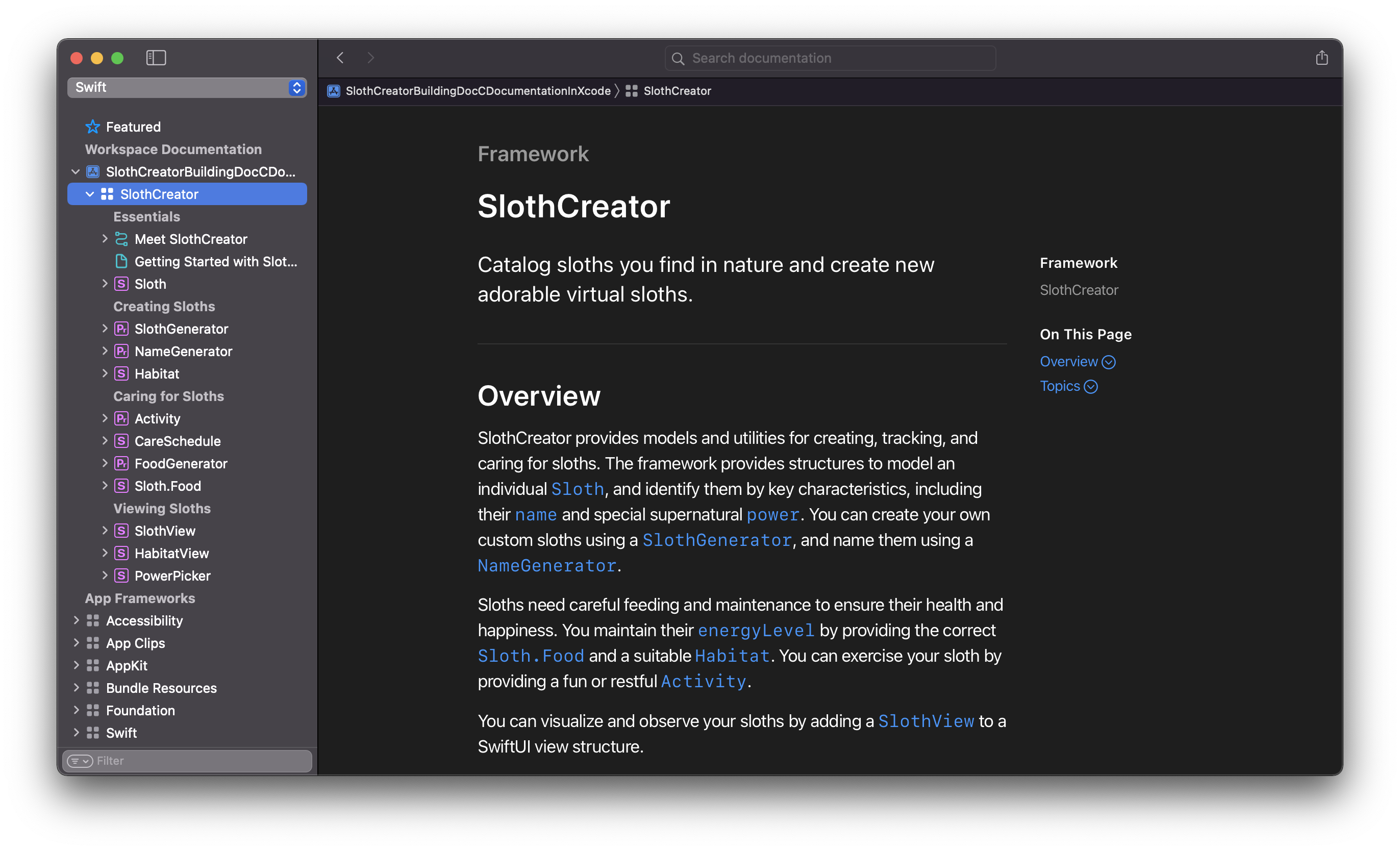Click the grid icon beside Accessibility

(93, 620)
